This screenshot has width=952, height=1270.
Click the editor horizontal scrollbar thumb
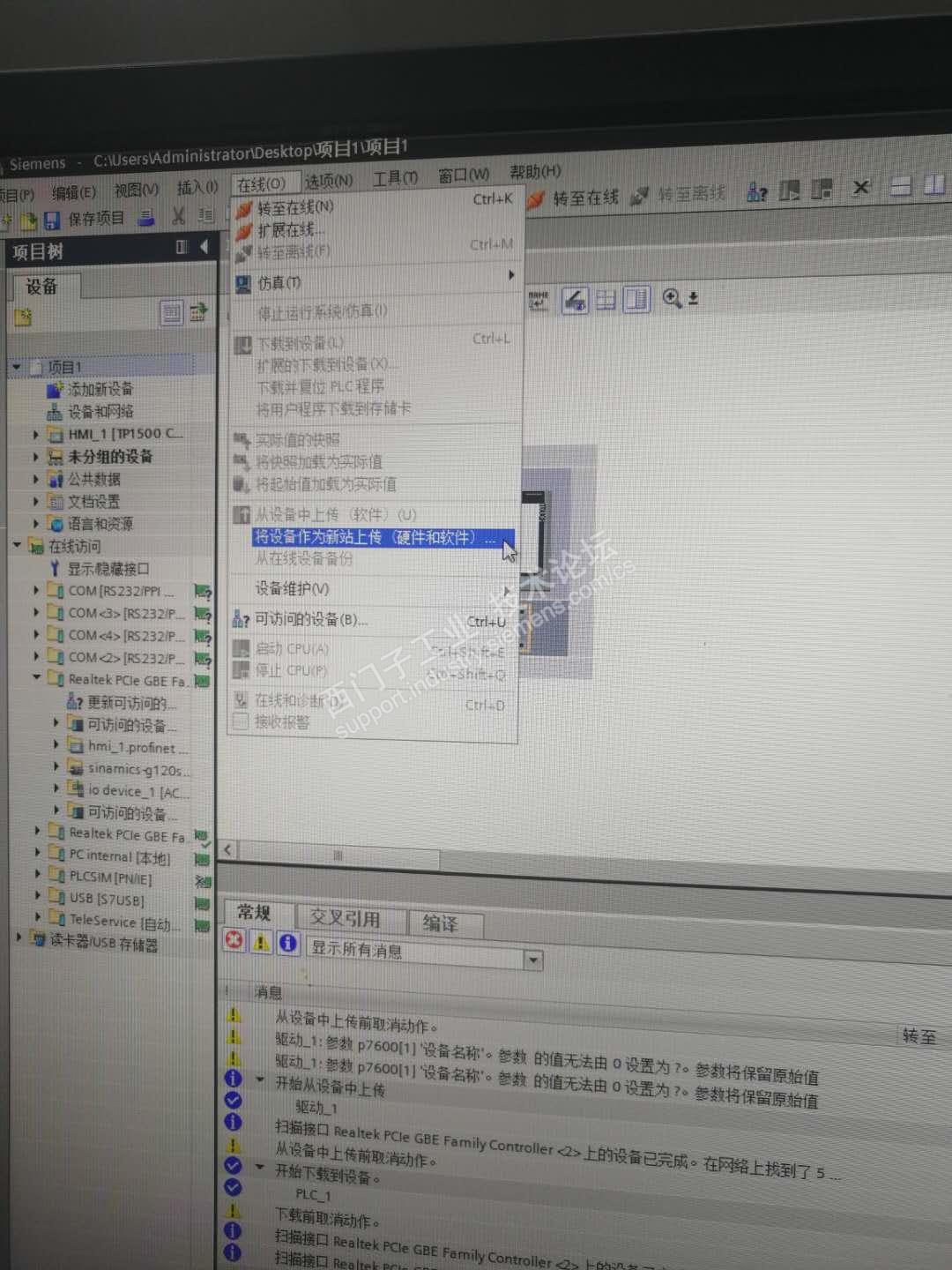(338, 855)
